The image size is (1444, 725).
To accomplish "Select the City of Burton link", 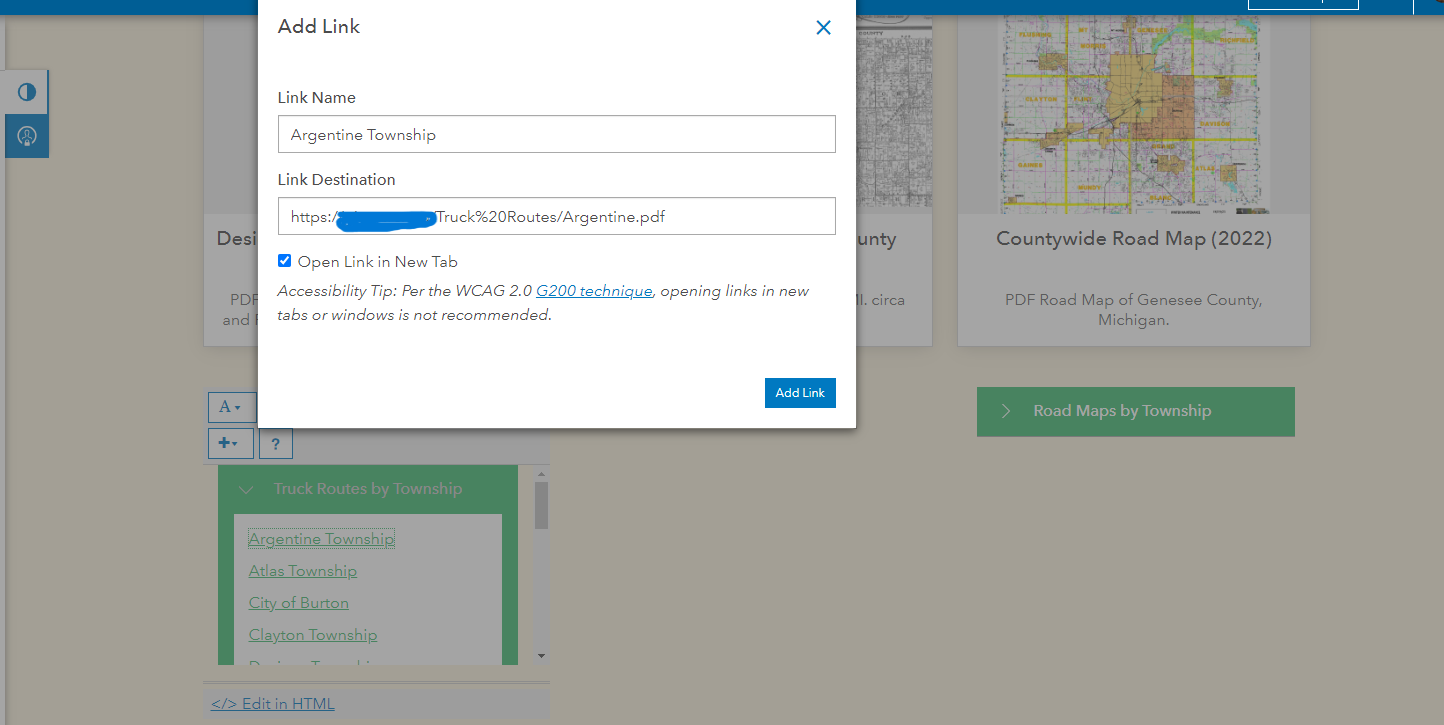I will coord(298,602).
